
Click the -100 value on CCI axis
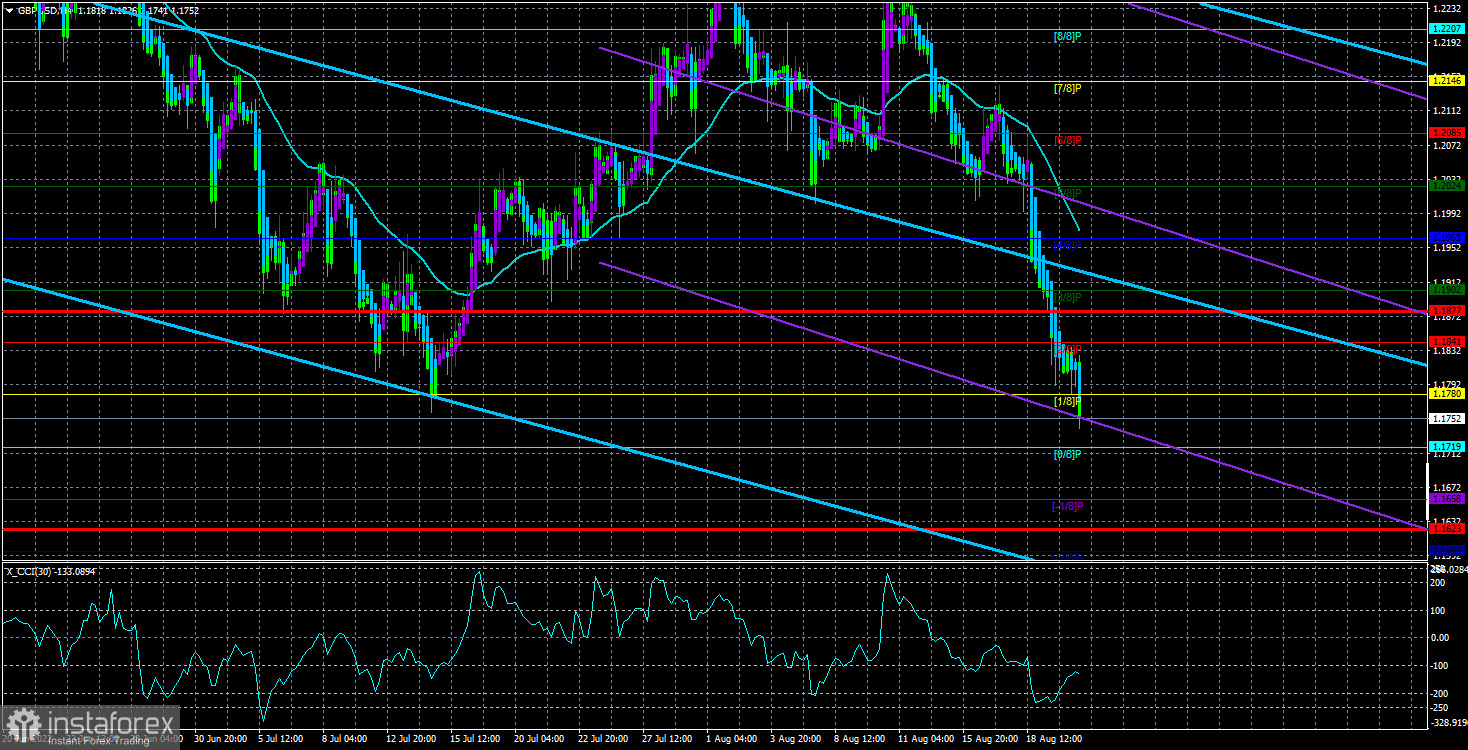click(1441, 665)
